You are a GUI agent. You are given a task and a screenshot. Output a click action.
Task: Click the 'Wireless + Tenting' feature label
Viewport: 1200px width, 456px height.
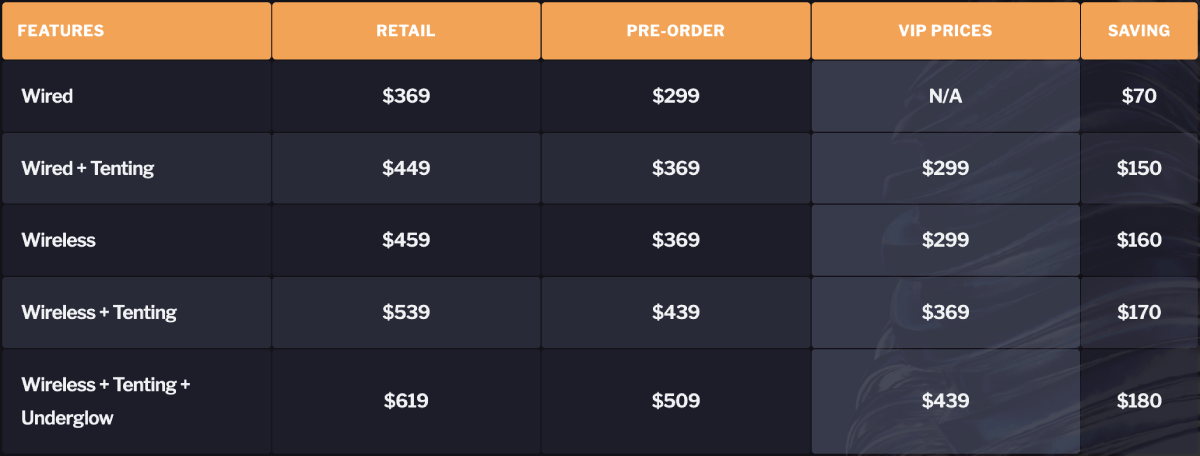pos(99,312)
